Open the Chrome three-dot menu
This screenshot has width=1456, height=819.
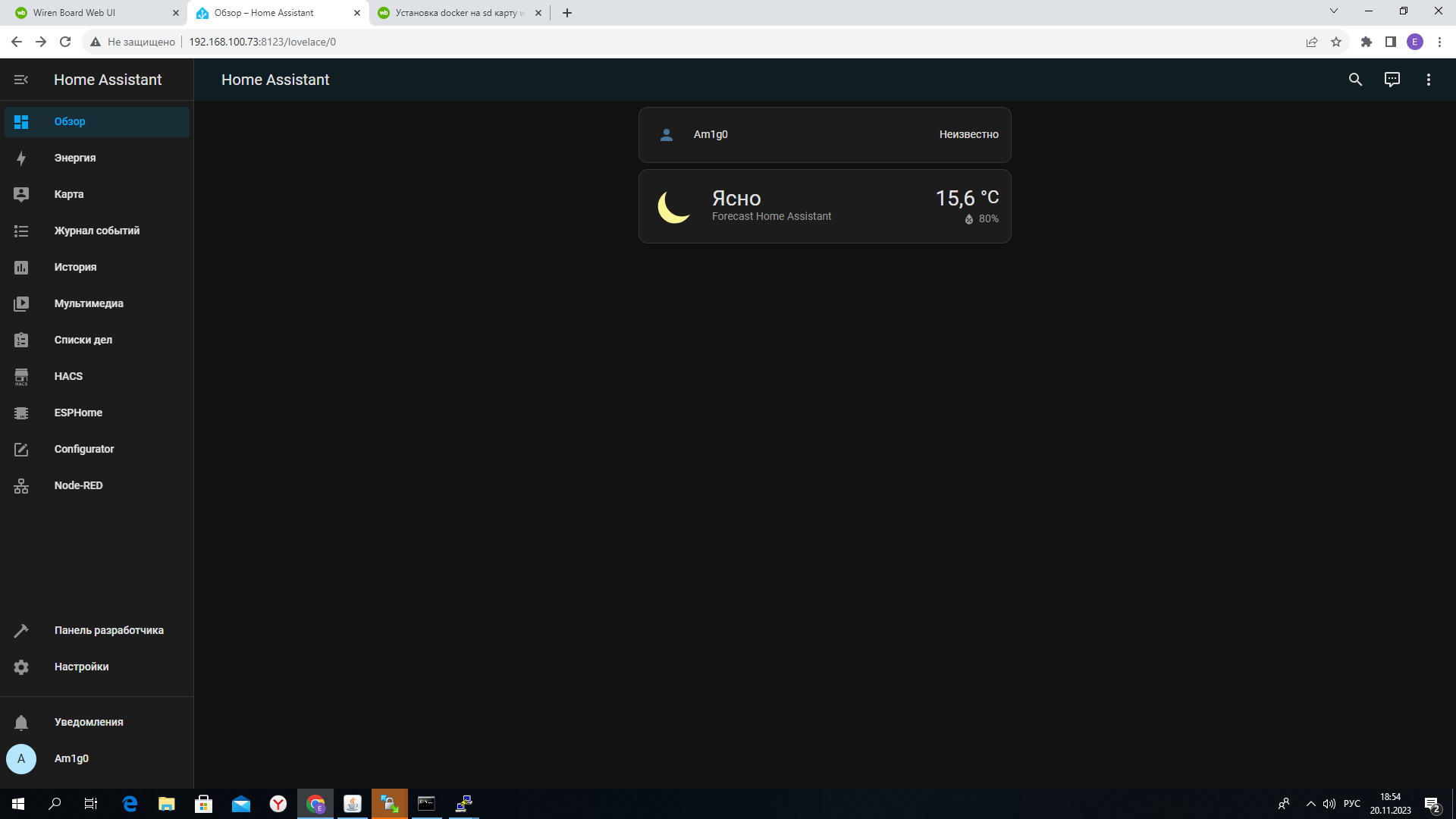point(1439,42)
